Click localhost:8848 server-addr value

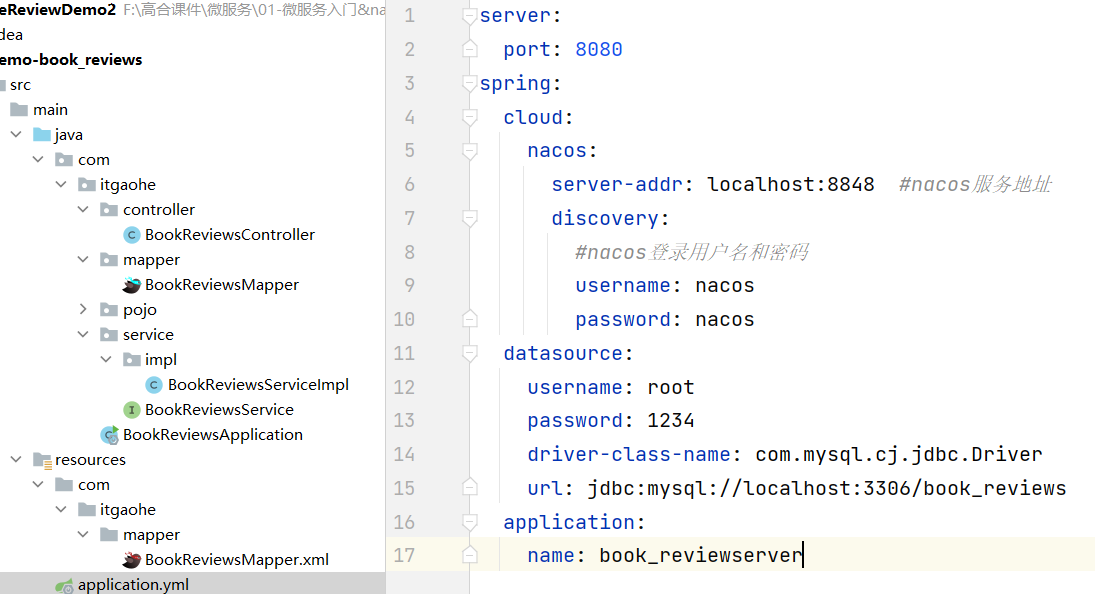(x=791, y=184)
